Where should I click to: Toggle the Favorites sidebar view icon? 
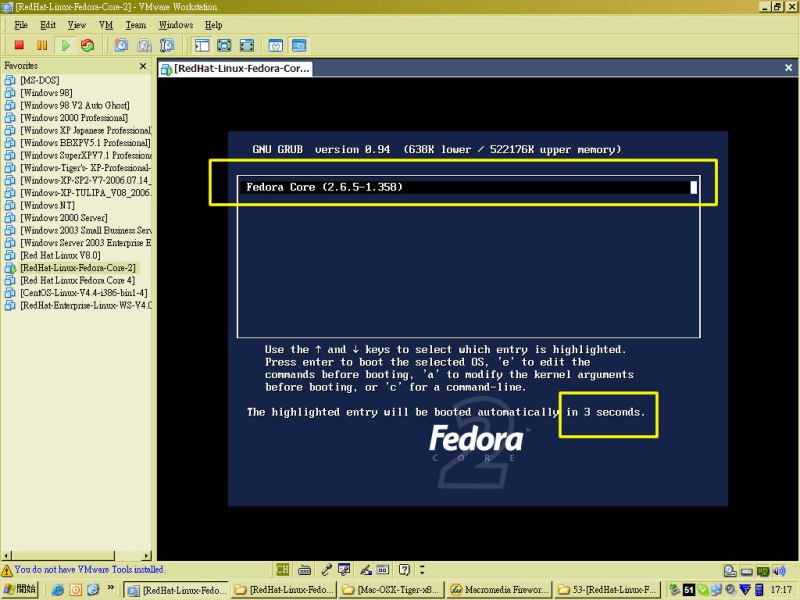202,45
